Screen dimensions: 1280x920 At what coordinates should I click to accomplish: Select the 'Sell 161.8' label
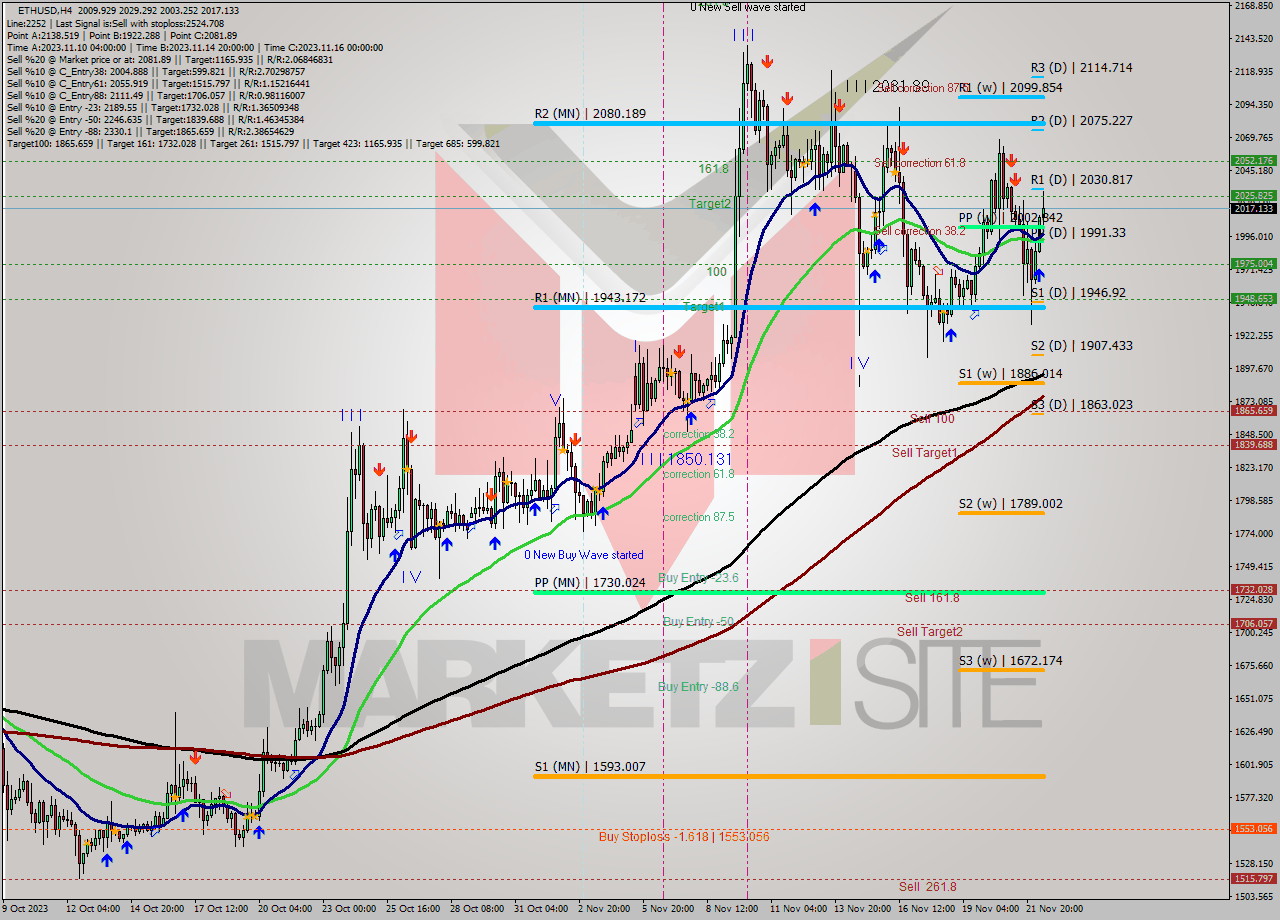click(x=932, y=598)
